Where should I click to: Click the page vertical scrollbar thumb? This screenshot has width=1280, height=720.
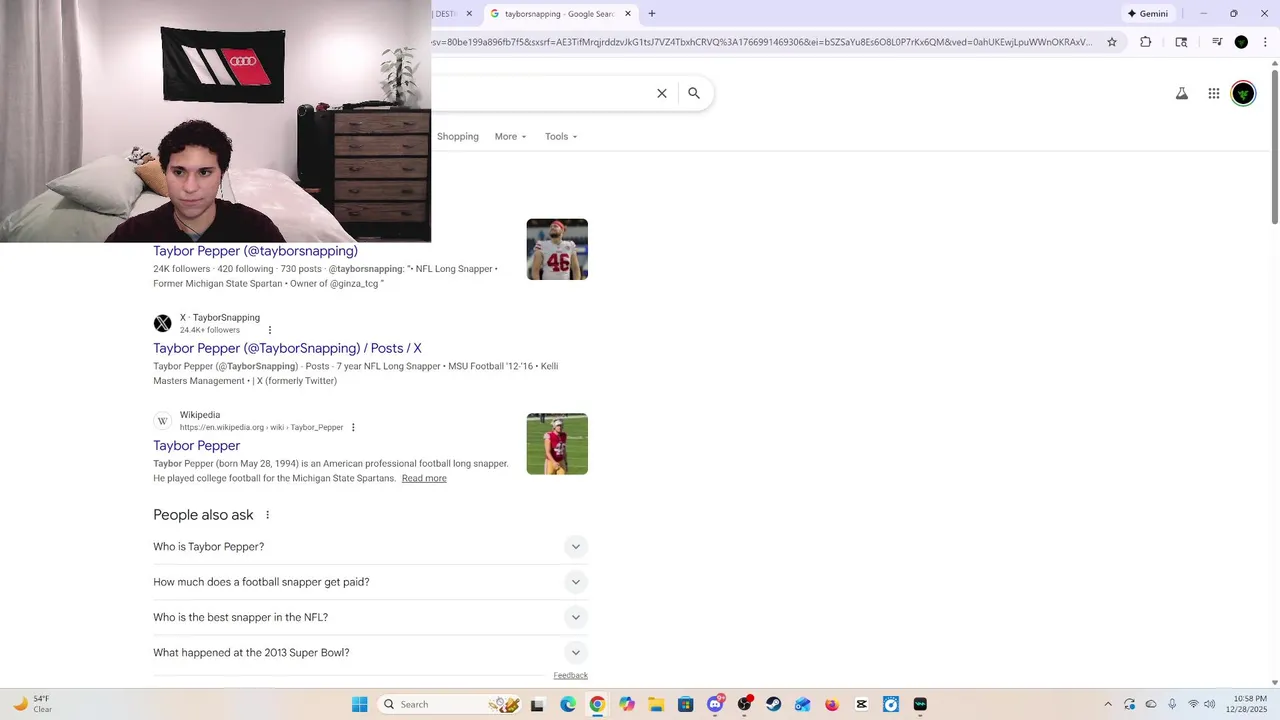pos(1274,147)
